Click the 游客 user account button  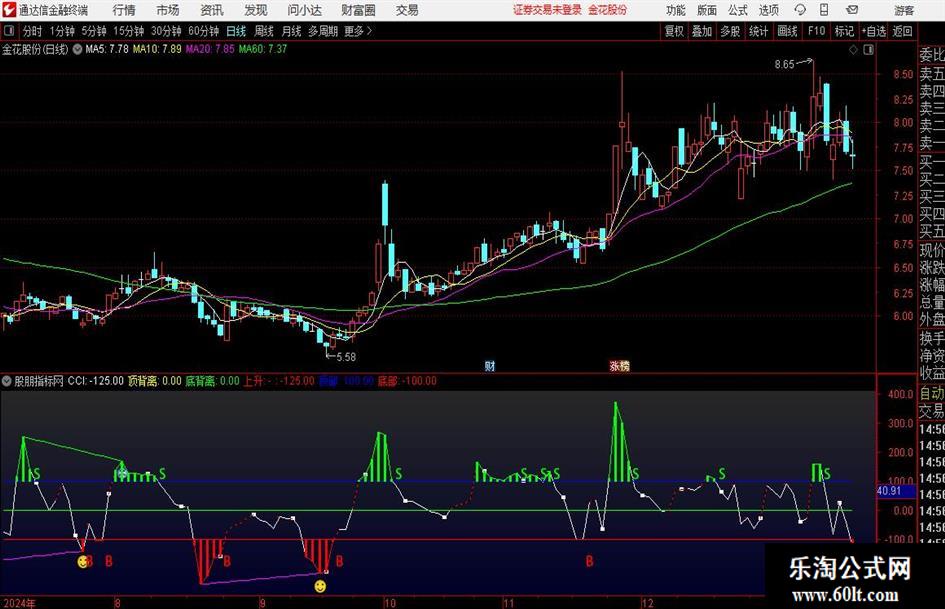(903, 10)
